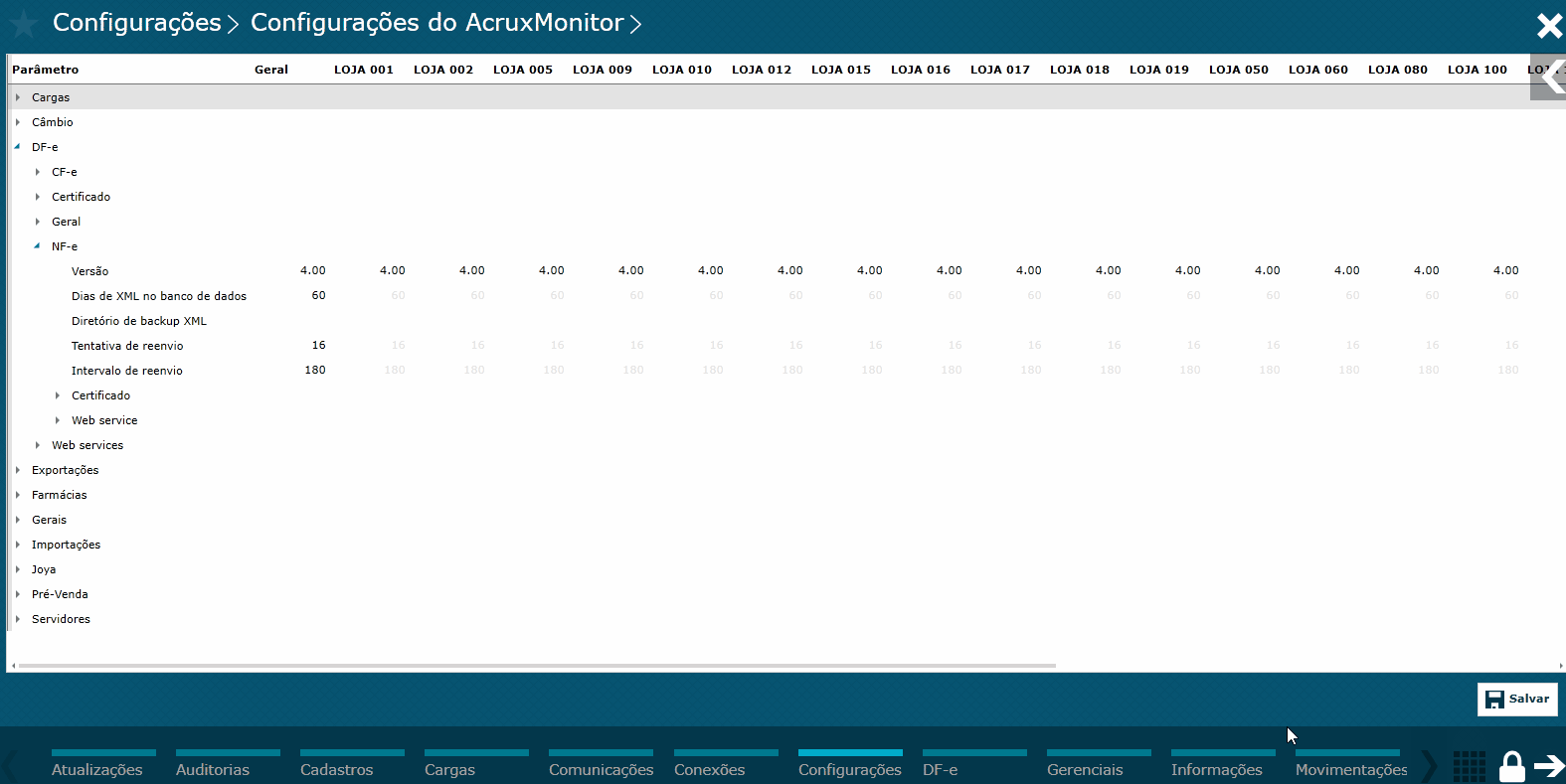Screen dimensions: 1566x784
Task: Click the Geral column header
Action: tap(271, 70)
